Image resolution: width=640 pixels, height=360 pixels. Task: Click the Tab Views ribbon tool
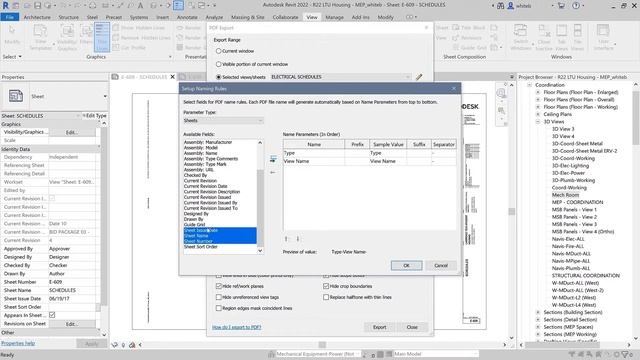562,37
